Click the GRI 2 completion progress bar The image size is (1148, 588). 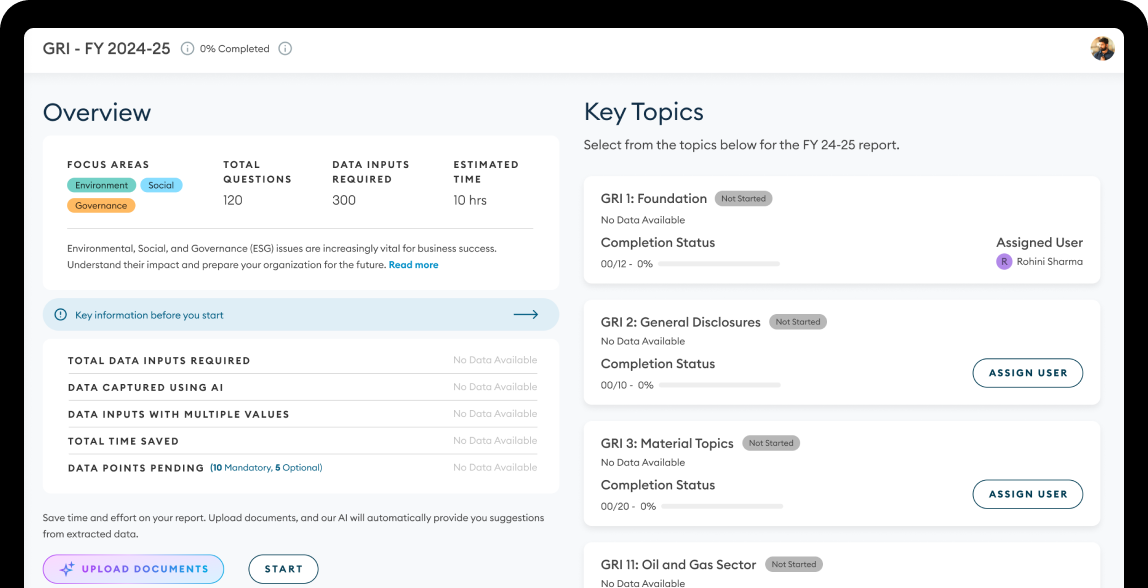(x=719, y=385)
